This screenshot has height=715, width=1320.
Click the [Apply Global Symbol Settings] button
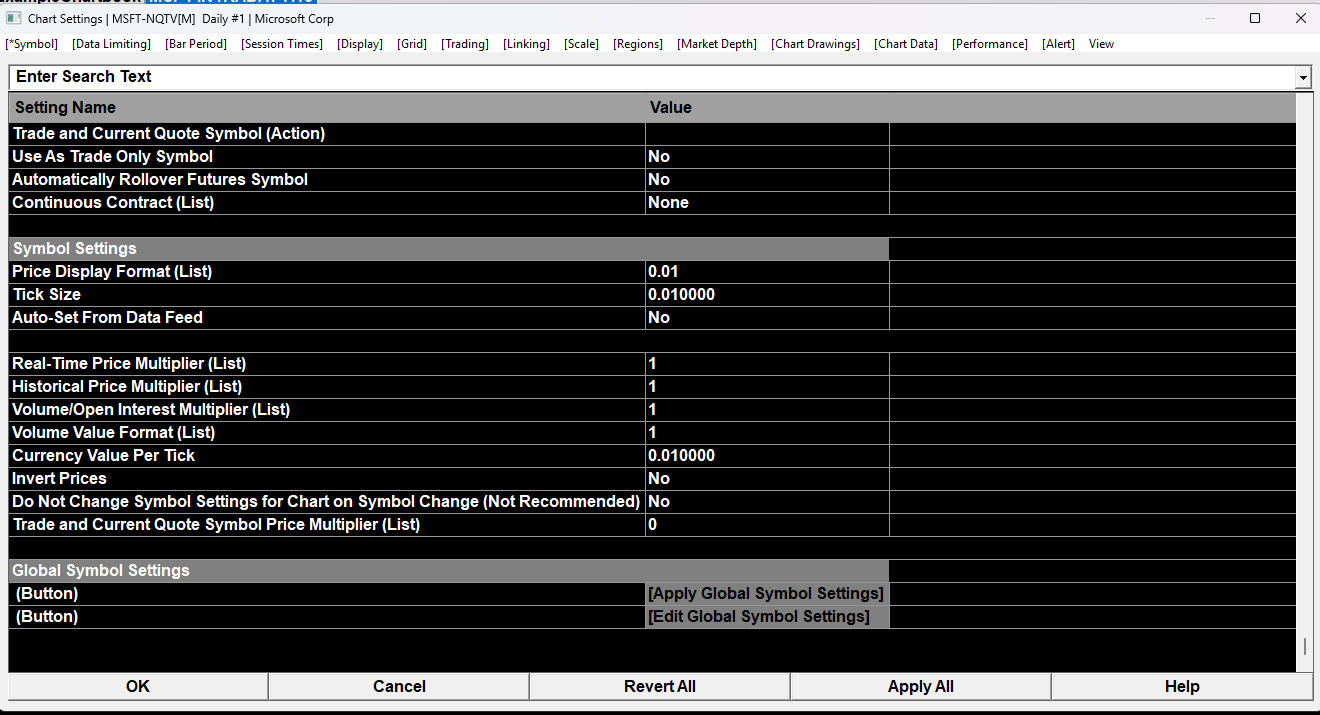[x=767, y=594]
